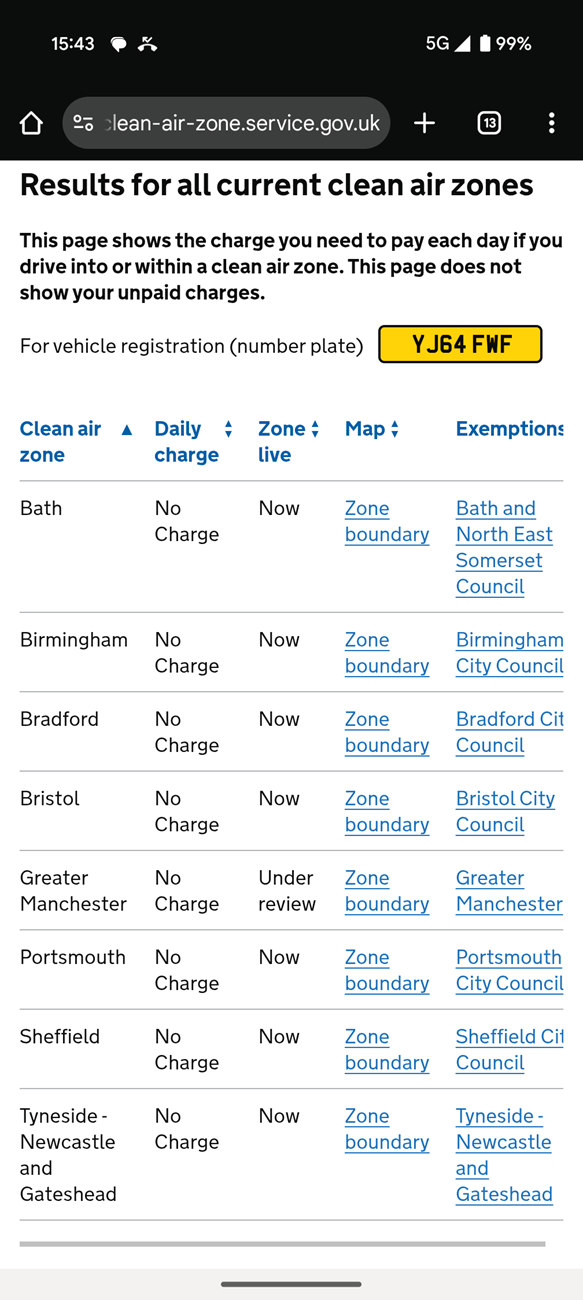Sort table by Map column arrows
The width and height of the screenshot is (583, 1300).
[395, 429]
